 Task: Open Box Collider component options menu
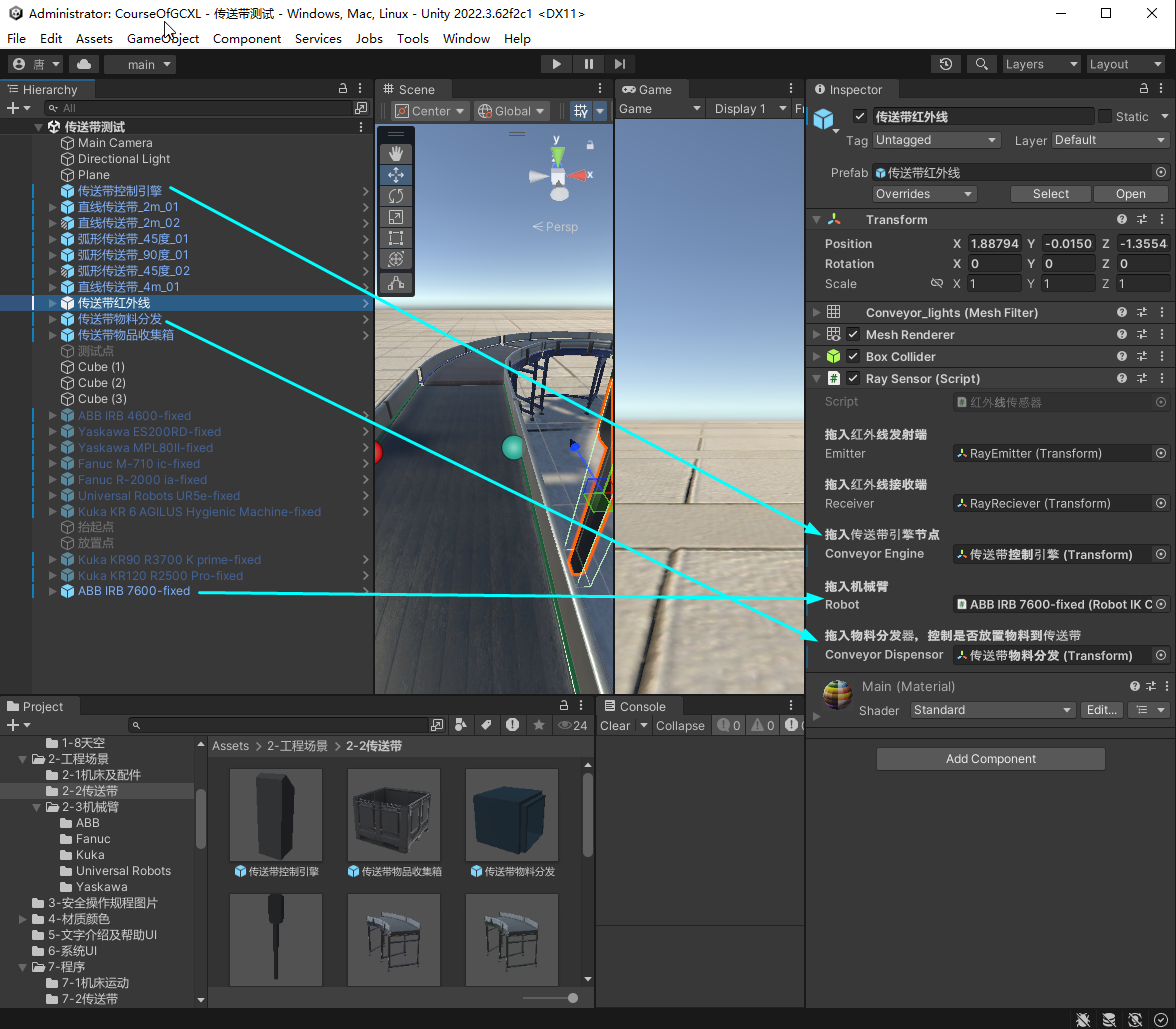click(x=1162, y=357)
